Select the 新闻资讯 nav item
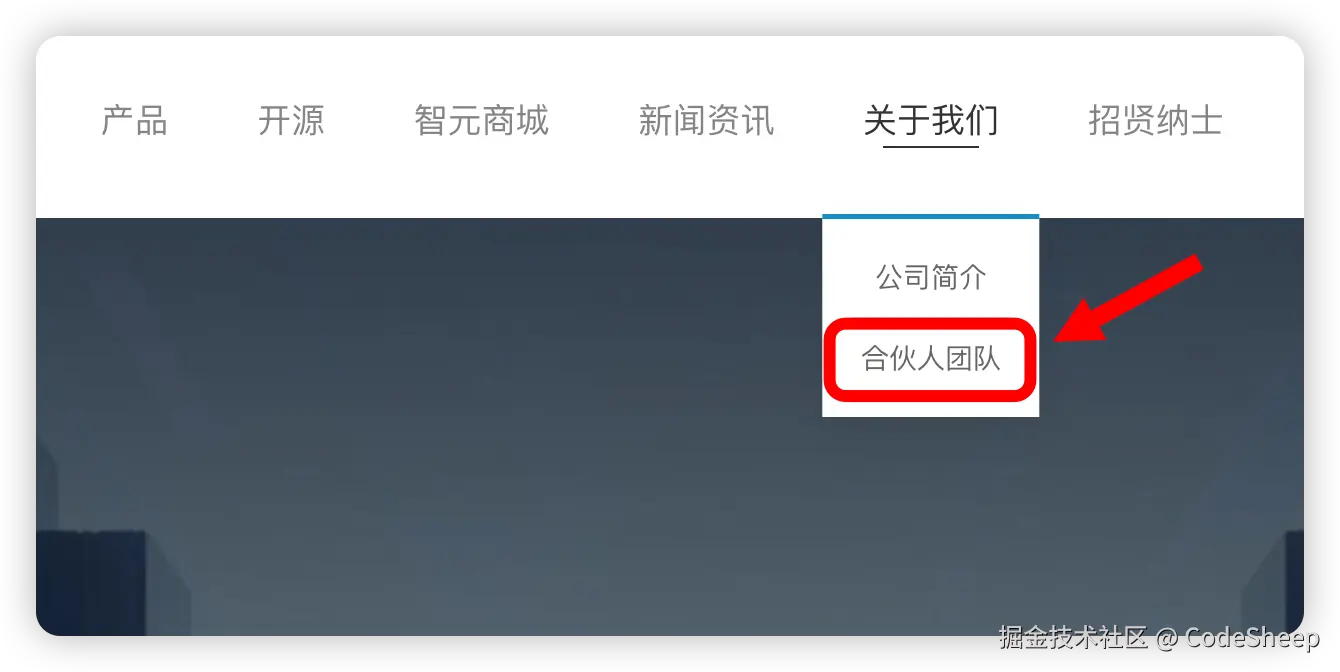 706,121
